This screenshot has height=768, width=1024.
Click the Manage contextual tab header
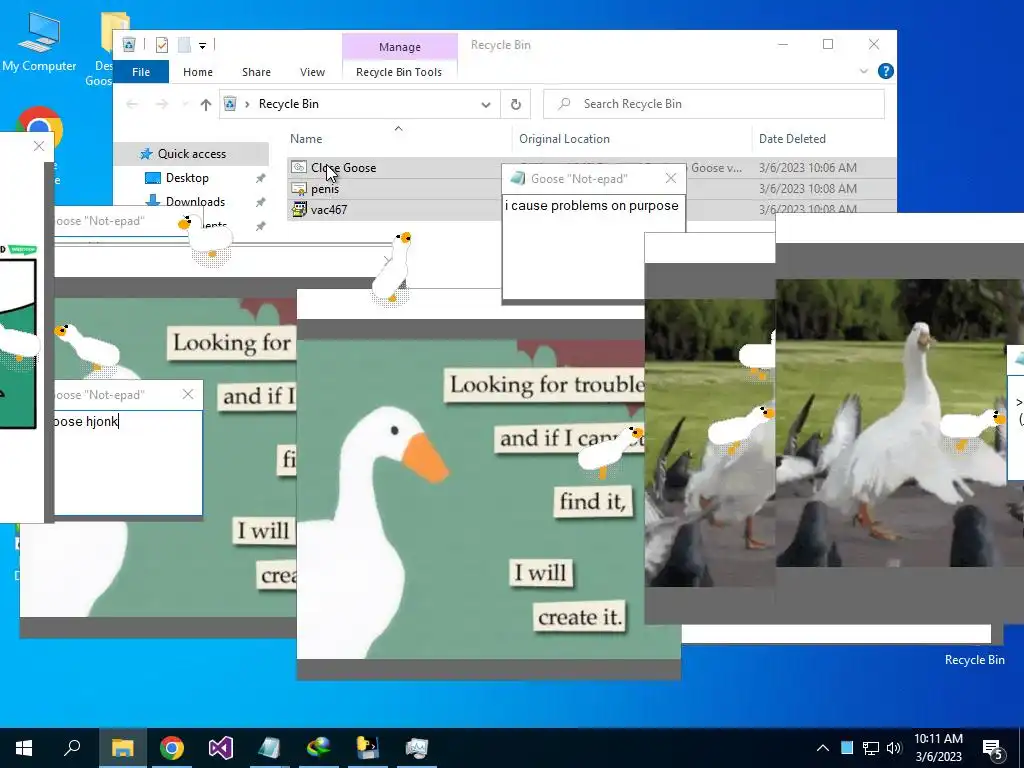400,47
